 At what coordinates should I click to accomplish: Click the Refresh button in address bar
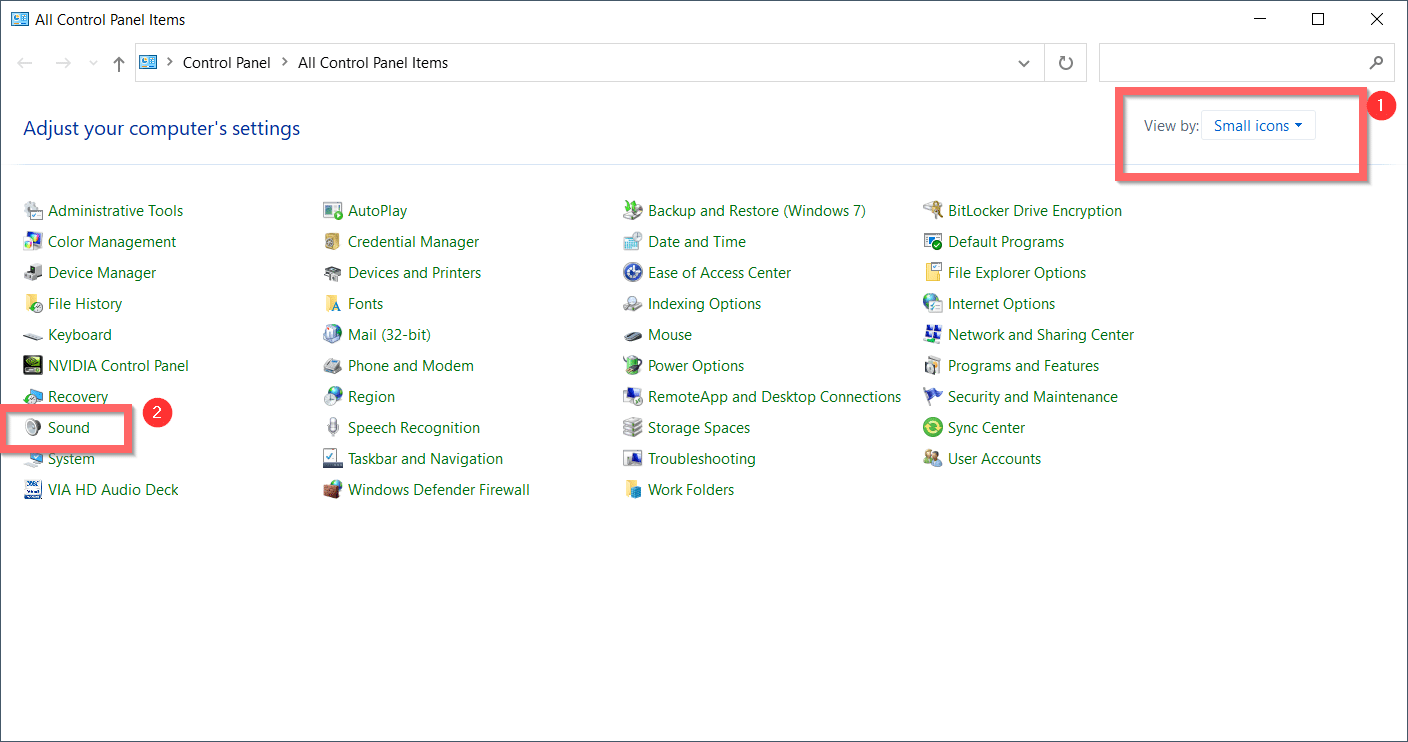click(1066, 63)
